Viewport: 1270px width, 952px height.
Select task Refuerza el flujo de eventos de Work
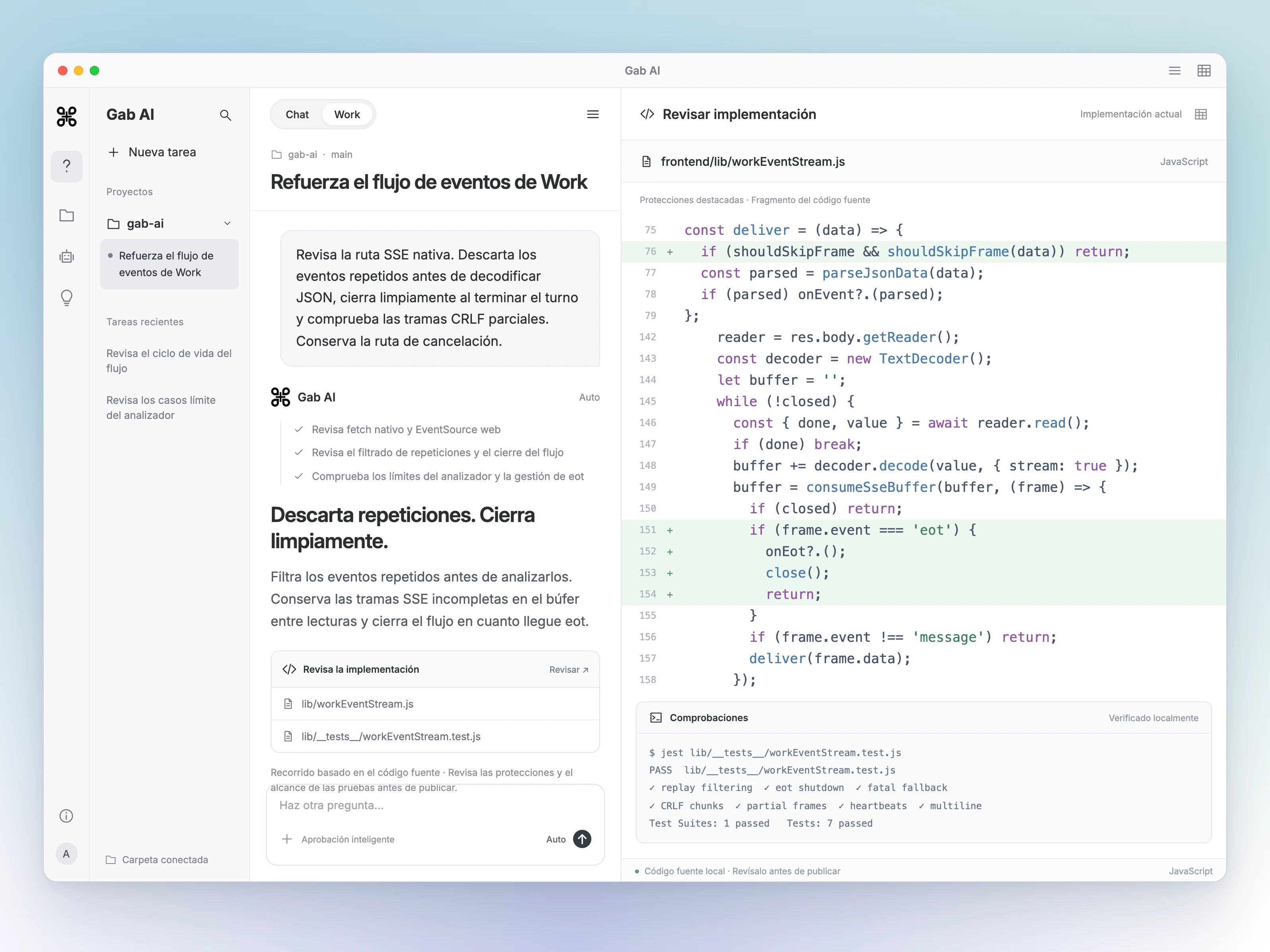(169, 264)
